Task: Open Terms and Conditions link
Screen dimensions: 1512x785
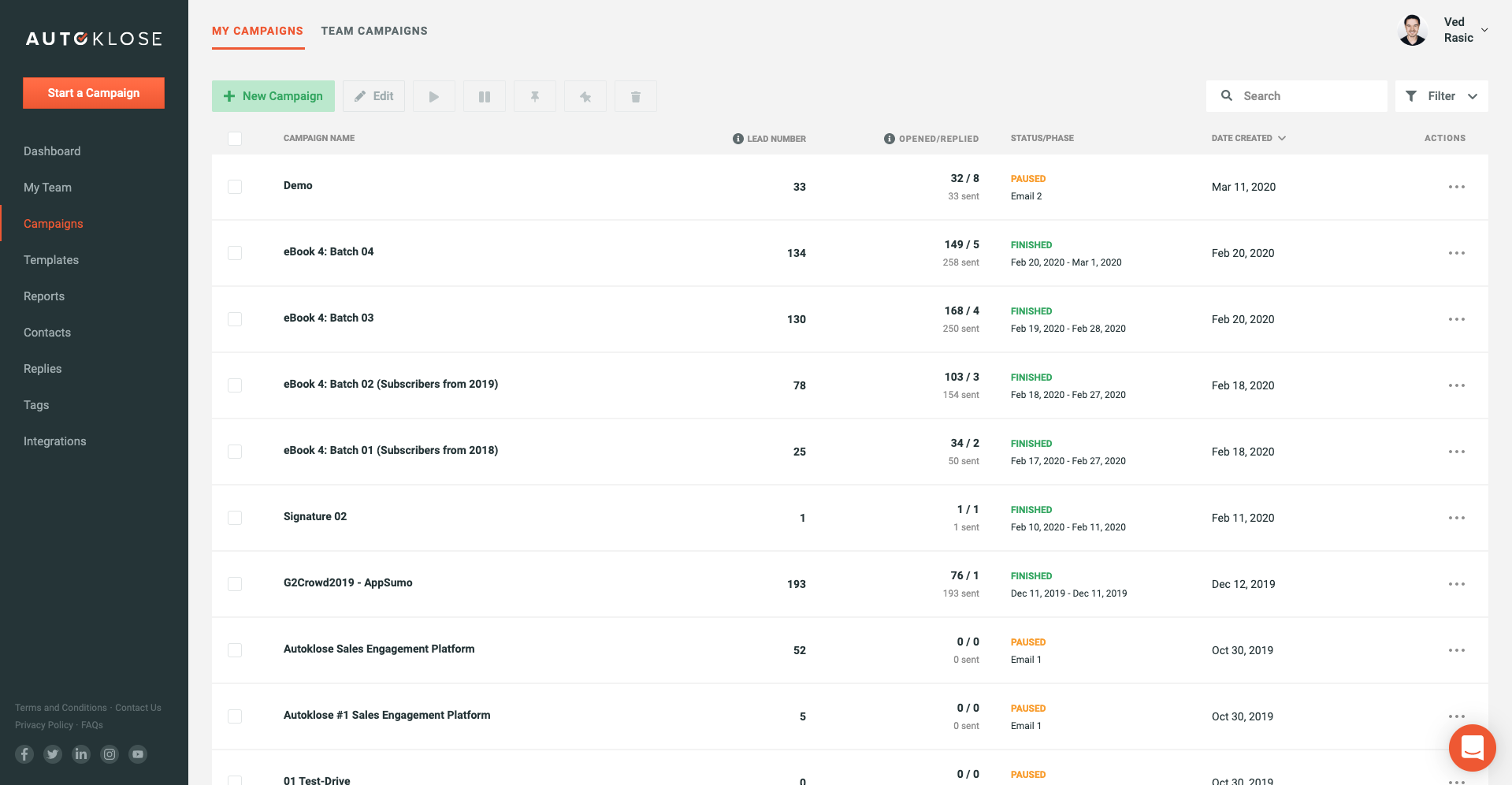Action: click(61, 708)
